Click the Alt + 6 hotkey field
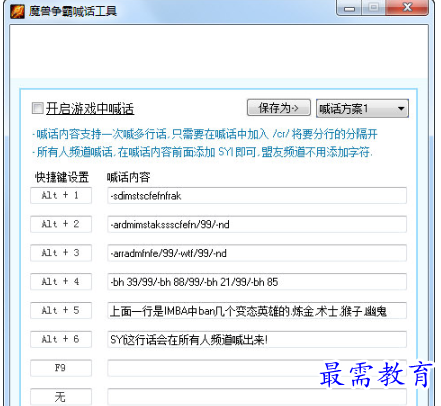This screenshot has height=406, width=441. (61, 339)
